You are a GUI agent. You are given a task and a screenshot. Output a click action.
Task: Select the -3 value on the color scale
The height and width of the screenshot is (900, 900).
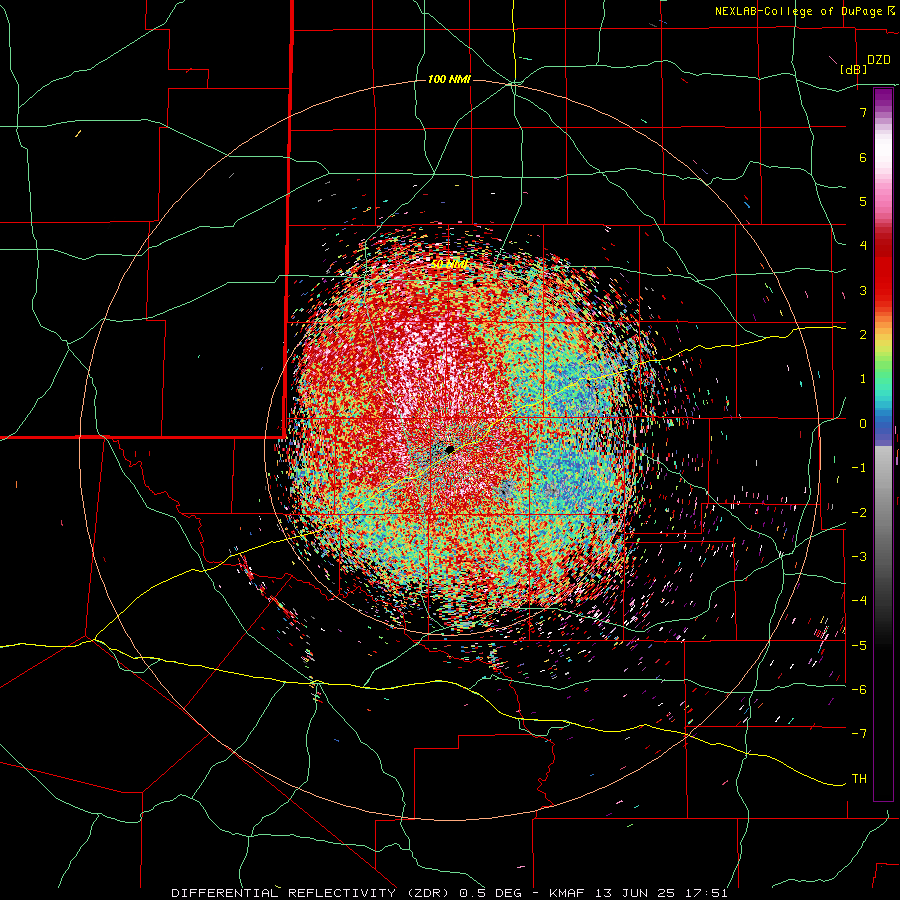click(x=859, y=557)
